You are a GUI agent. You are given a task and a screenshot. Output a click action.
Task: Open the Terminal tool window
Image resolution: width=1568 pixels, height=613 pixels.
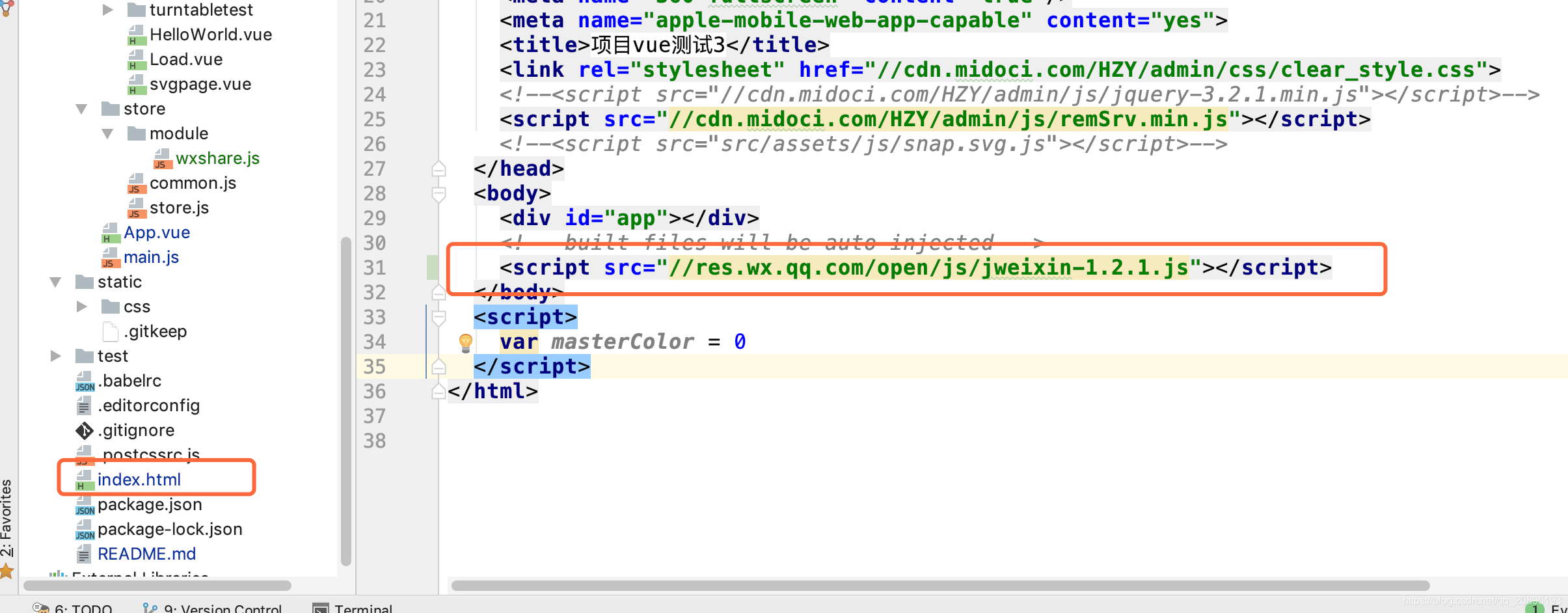pyautogui.click(x=353, y=608)
